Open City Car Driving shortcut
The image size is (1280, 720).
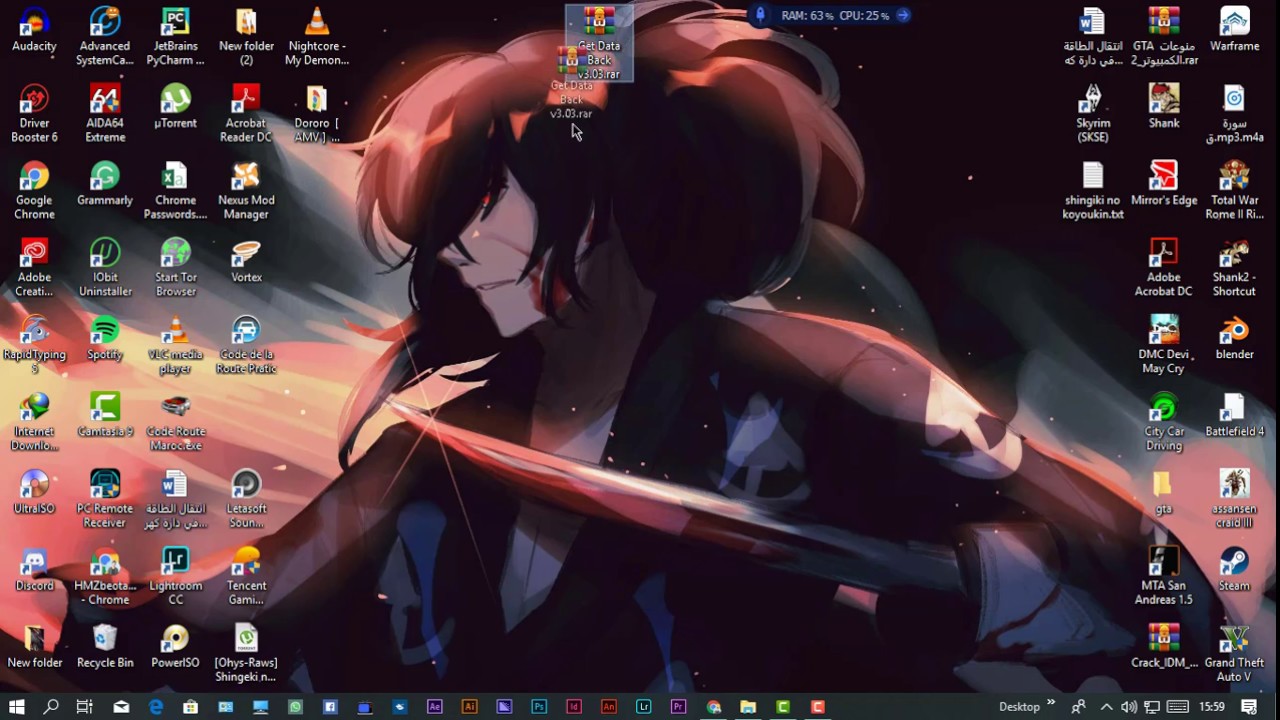click(x=1164, y=422)
